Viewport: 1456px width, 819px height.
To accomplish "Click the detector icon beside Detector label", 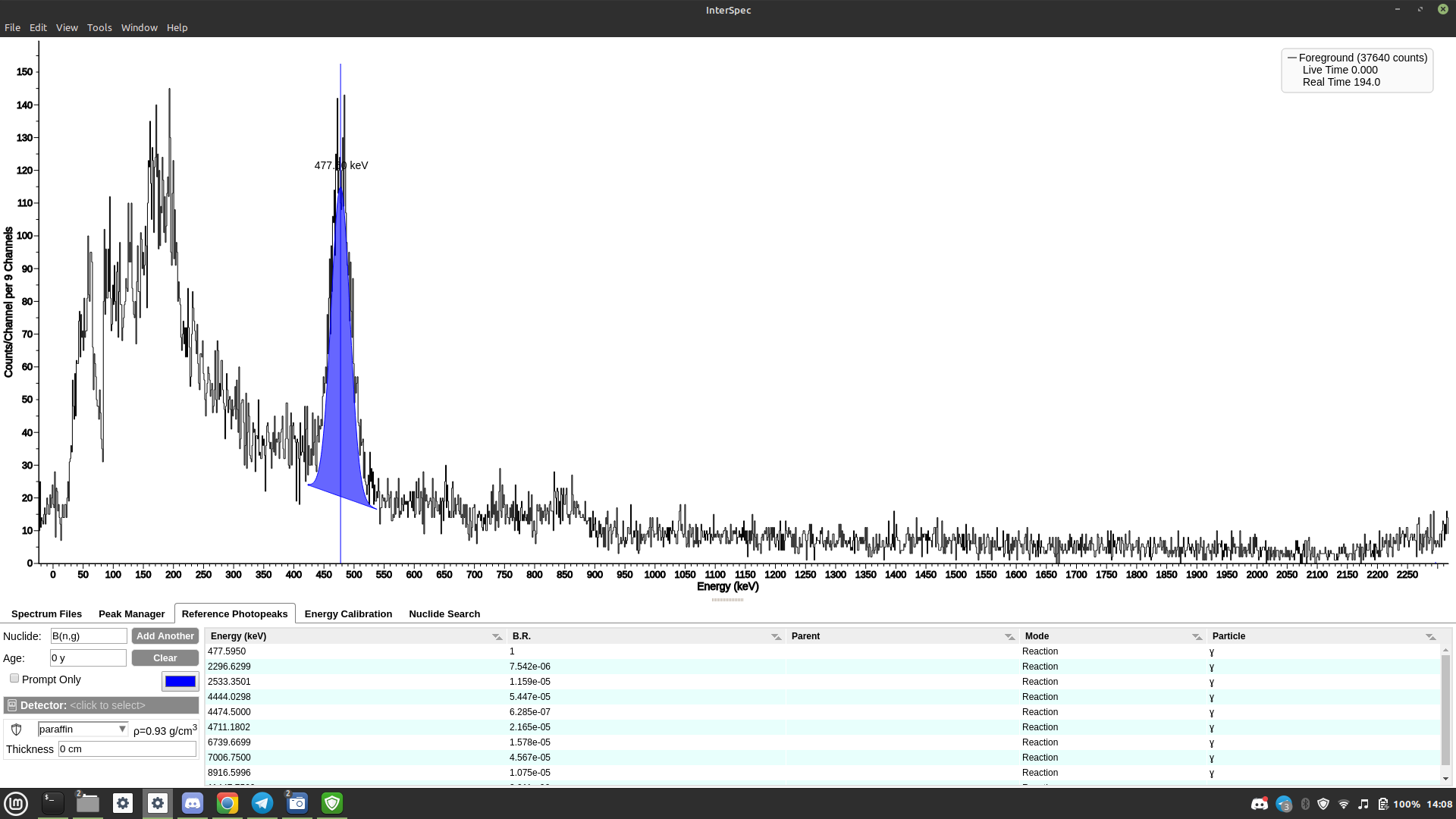I will pos(12,705).
